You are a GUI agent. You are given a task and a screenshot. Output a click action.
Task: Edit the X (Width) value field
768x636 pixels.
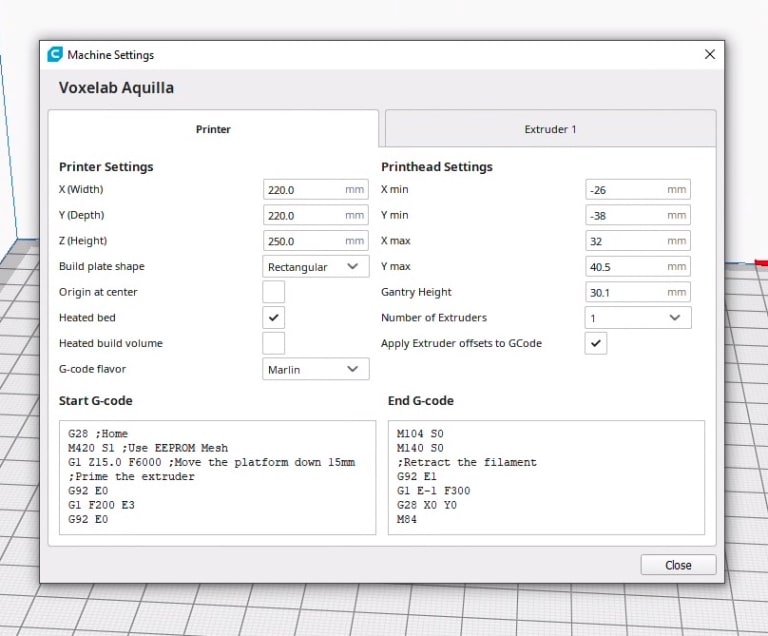(x=315, y=190)
